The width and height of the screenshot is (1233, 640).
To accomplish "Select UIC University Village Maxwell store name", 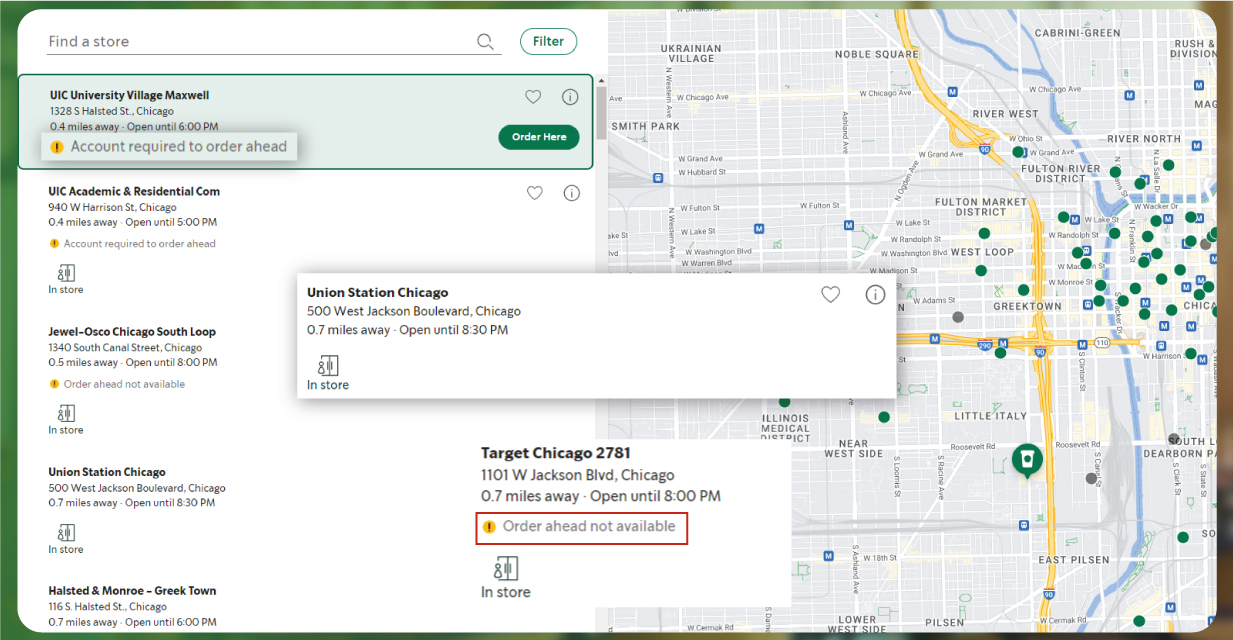I will pos(129,95).
